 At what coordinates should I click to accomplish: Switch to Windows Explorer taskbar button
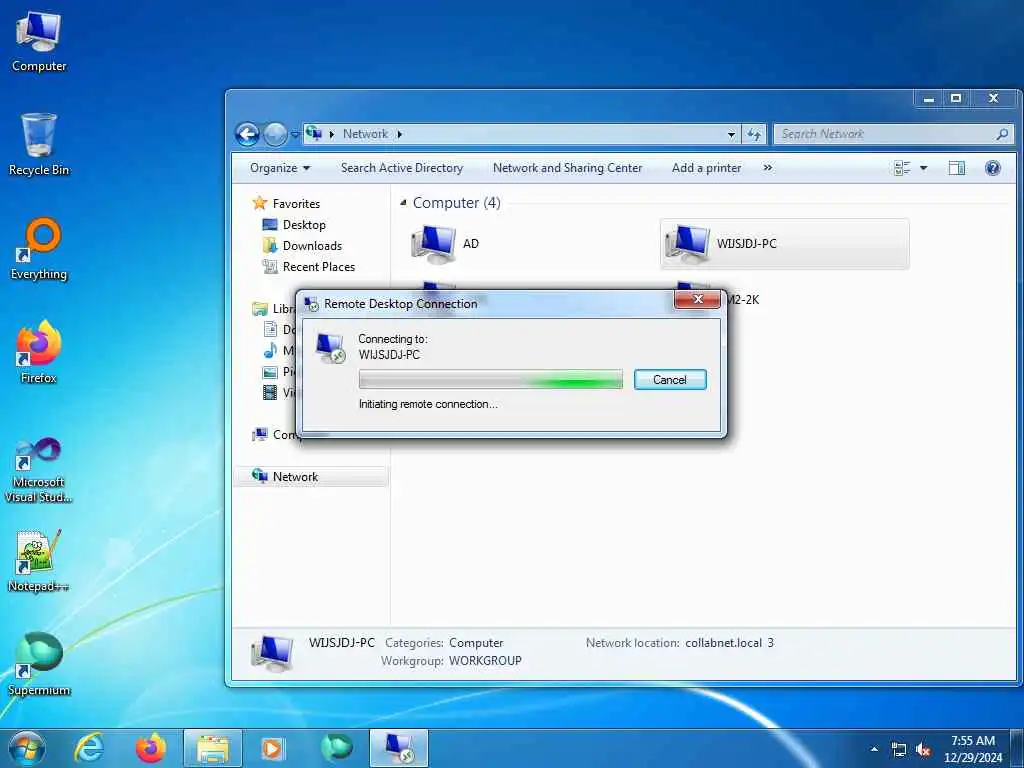pos(213,748)
